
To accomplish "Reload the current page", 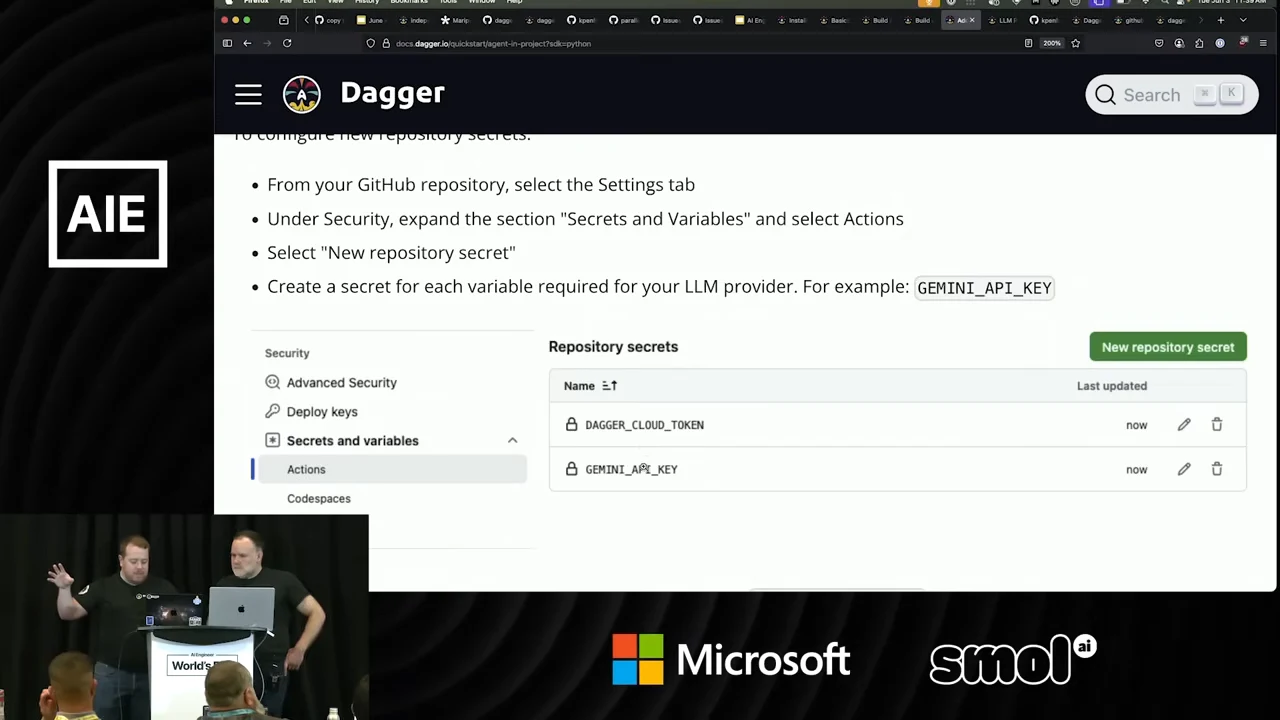I will 287,43.
